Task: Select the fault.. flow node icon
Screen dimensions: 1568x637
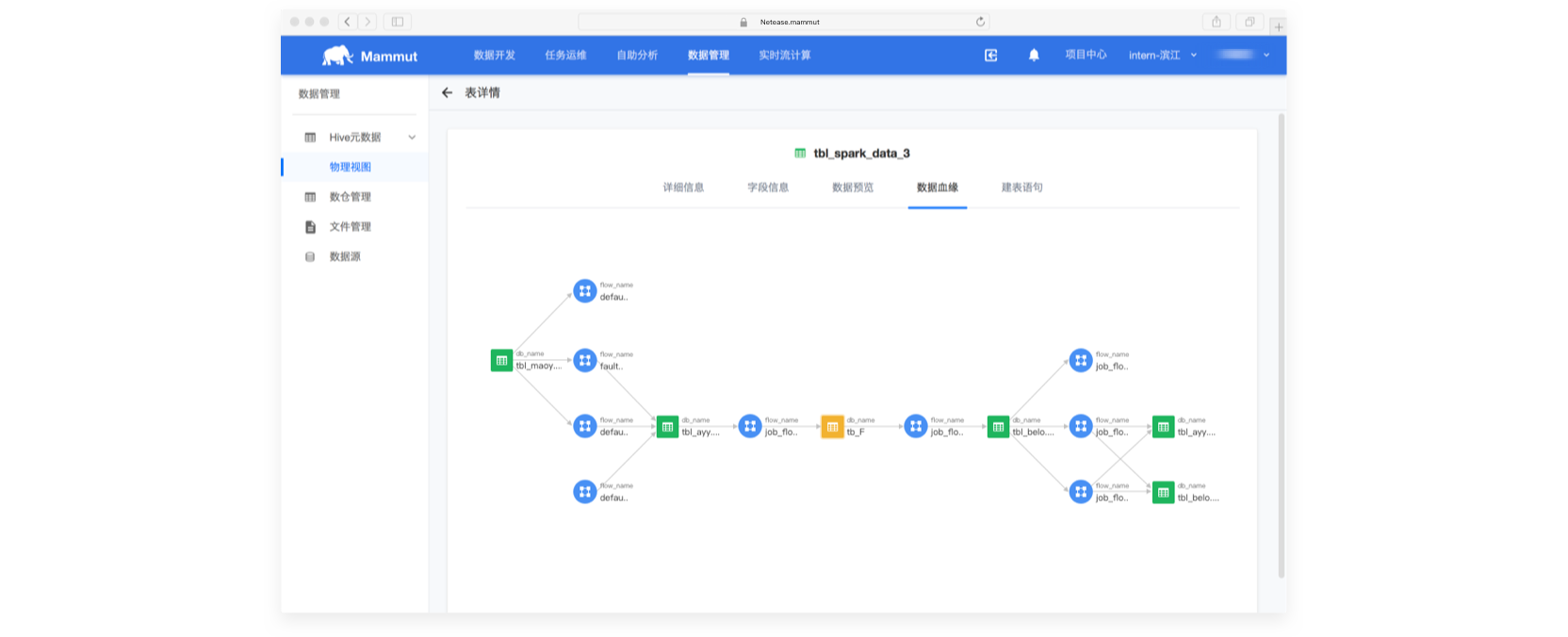Action: [x=585, y=360]
